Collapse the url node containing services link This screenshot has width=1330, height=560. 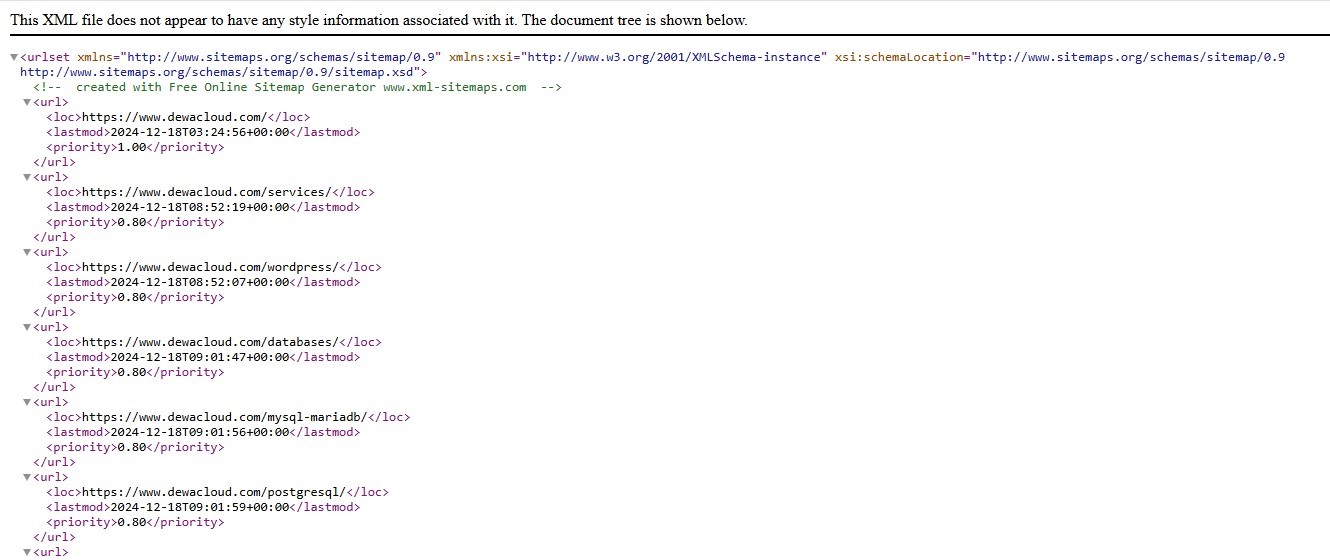27,177
